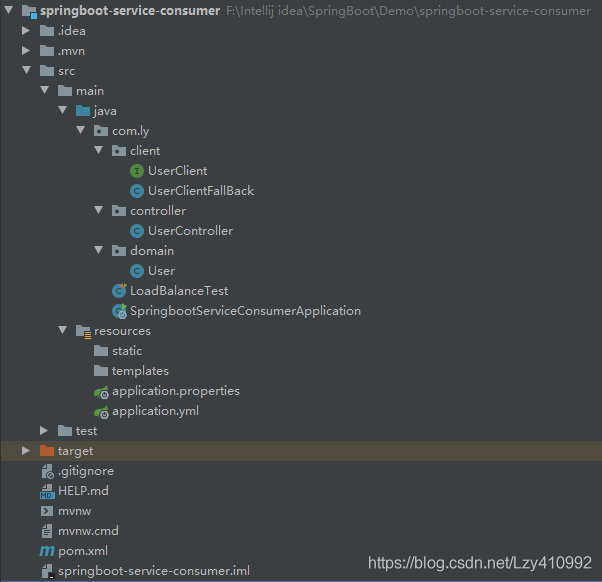Click the .gitignore file icon

tap(48, 471)
